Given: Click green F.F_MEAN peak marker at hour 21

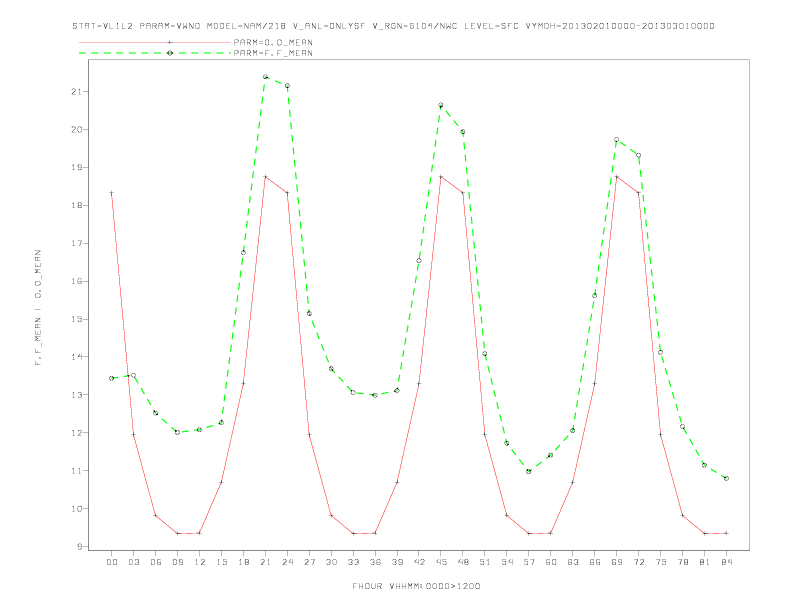Looking at the screenshot, I should tap(265, 77).
